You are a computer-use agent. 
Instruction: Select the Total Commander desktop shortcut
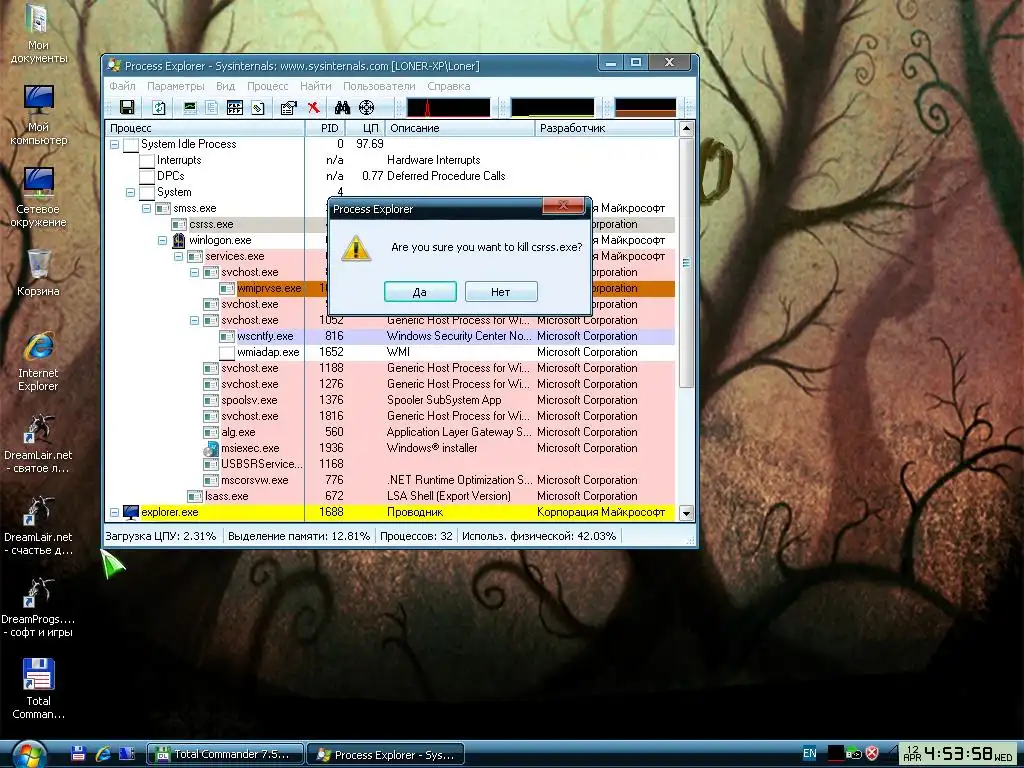[x=39, y=688]
